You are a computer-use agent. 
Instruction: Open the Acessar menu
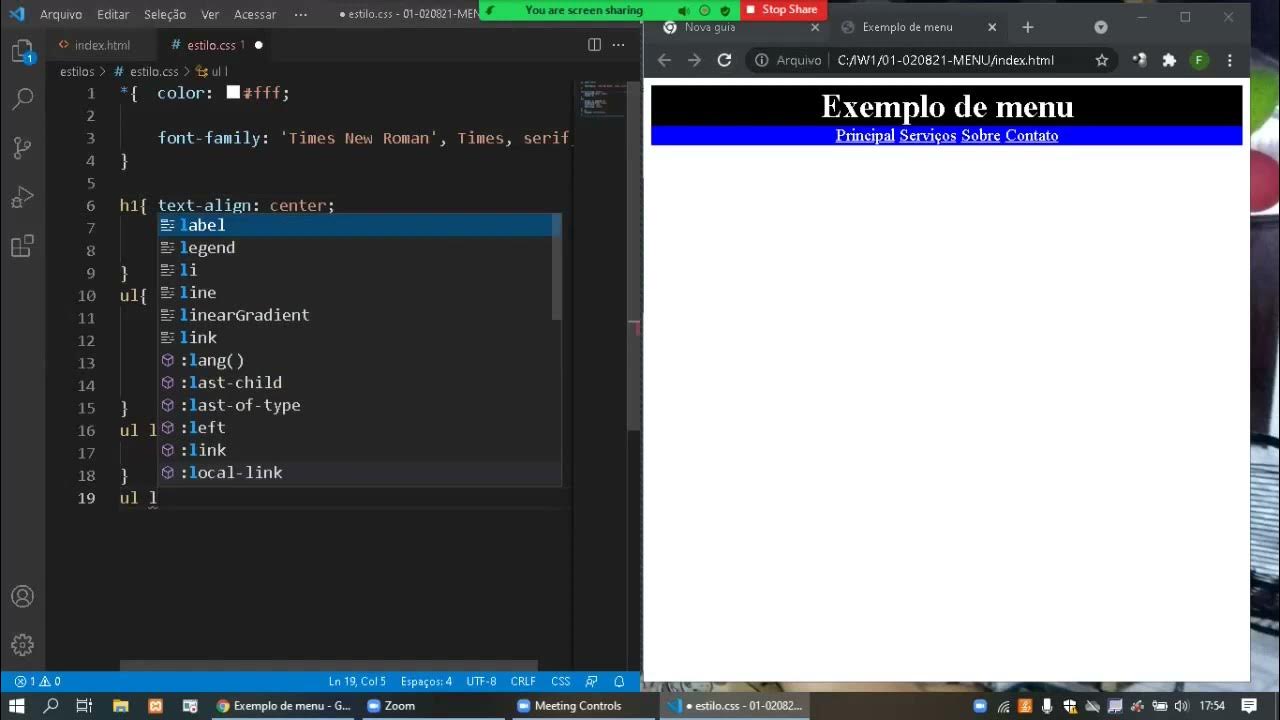pyautogui.click(x=255, y=14)
